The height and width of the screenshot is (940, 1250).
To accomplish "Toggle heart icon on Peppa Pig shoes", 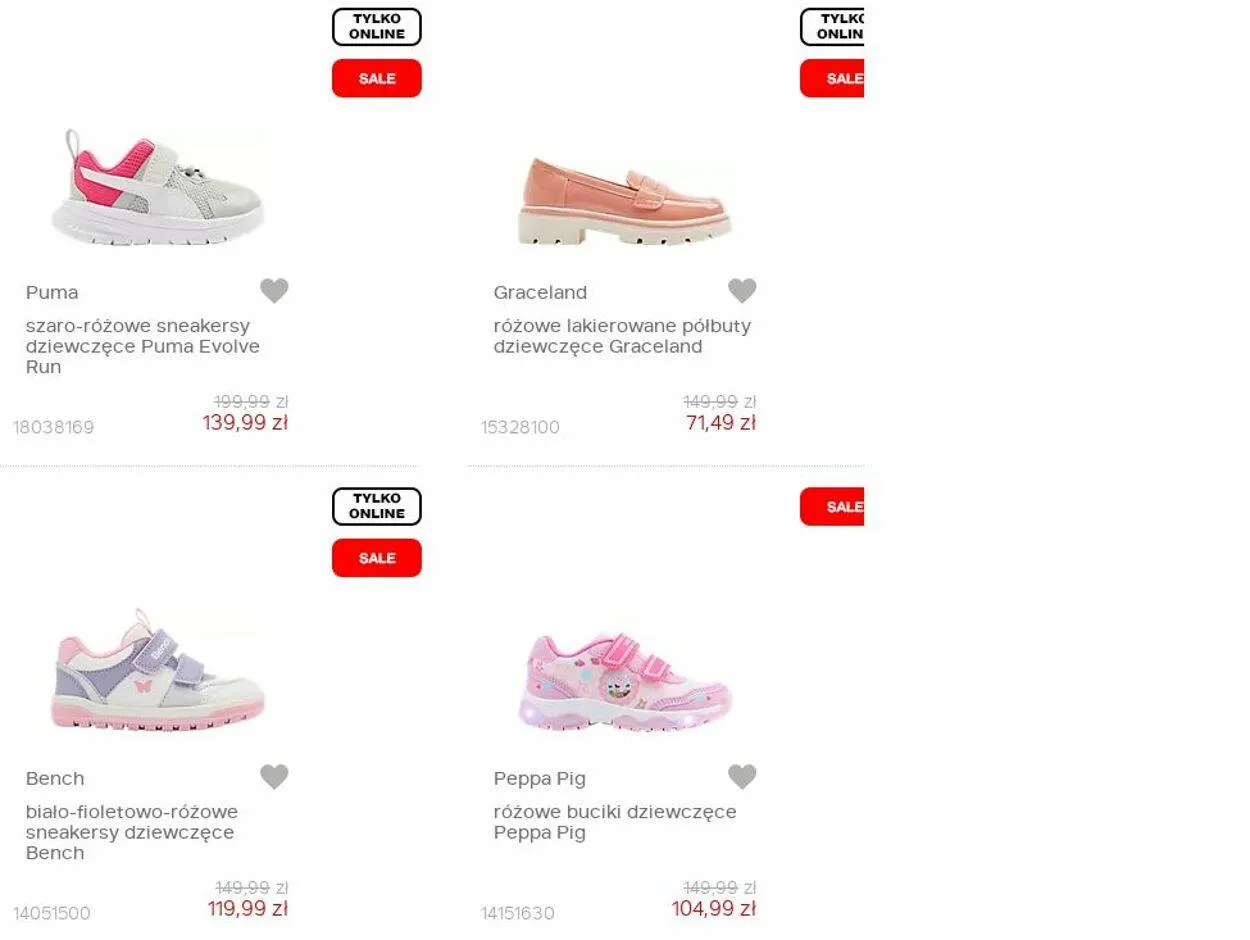I will pyautogui.click(x=742, y=777).
